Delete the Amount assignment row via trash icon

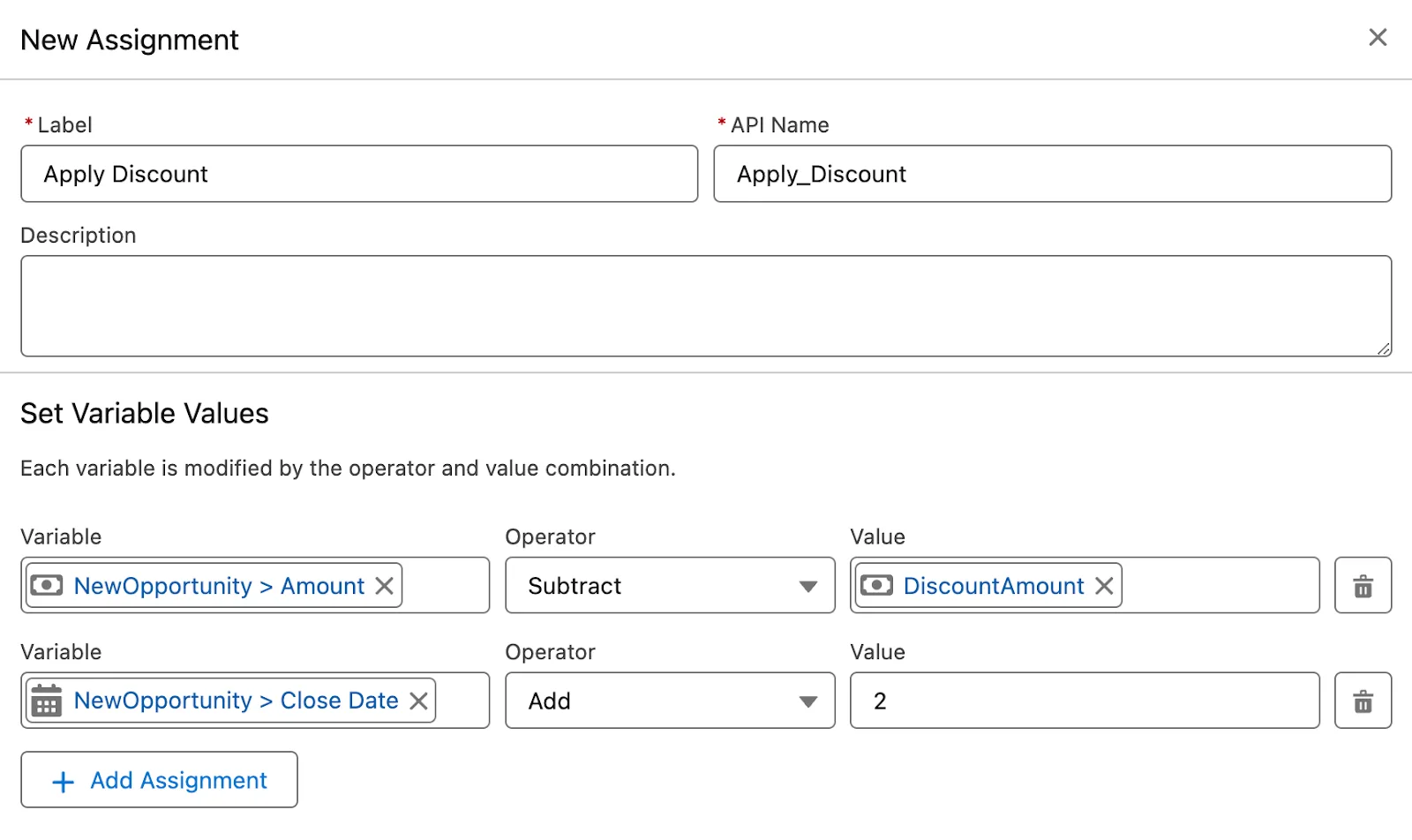click(1363, 585)
